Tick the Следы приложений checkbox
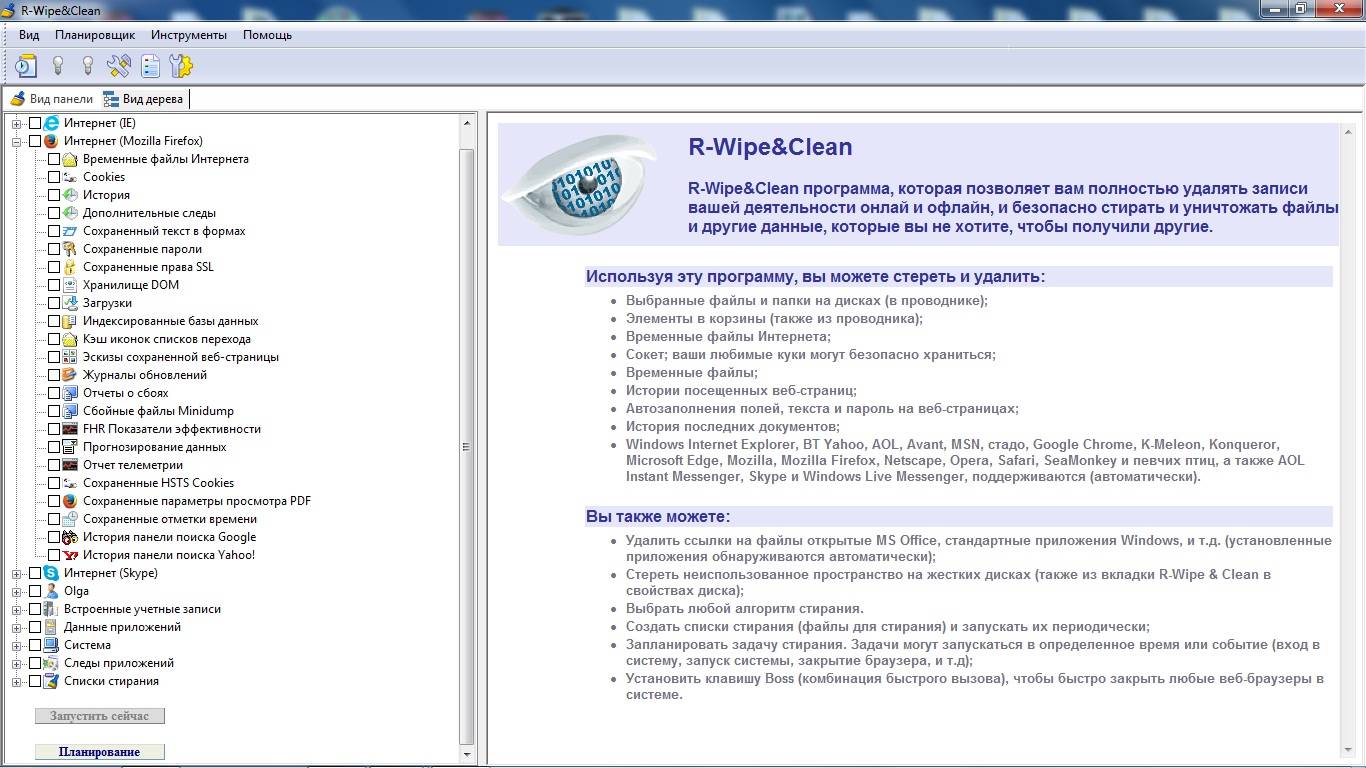Screen dimensions: 1366x768 [35, 663]
